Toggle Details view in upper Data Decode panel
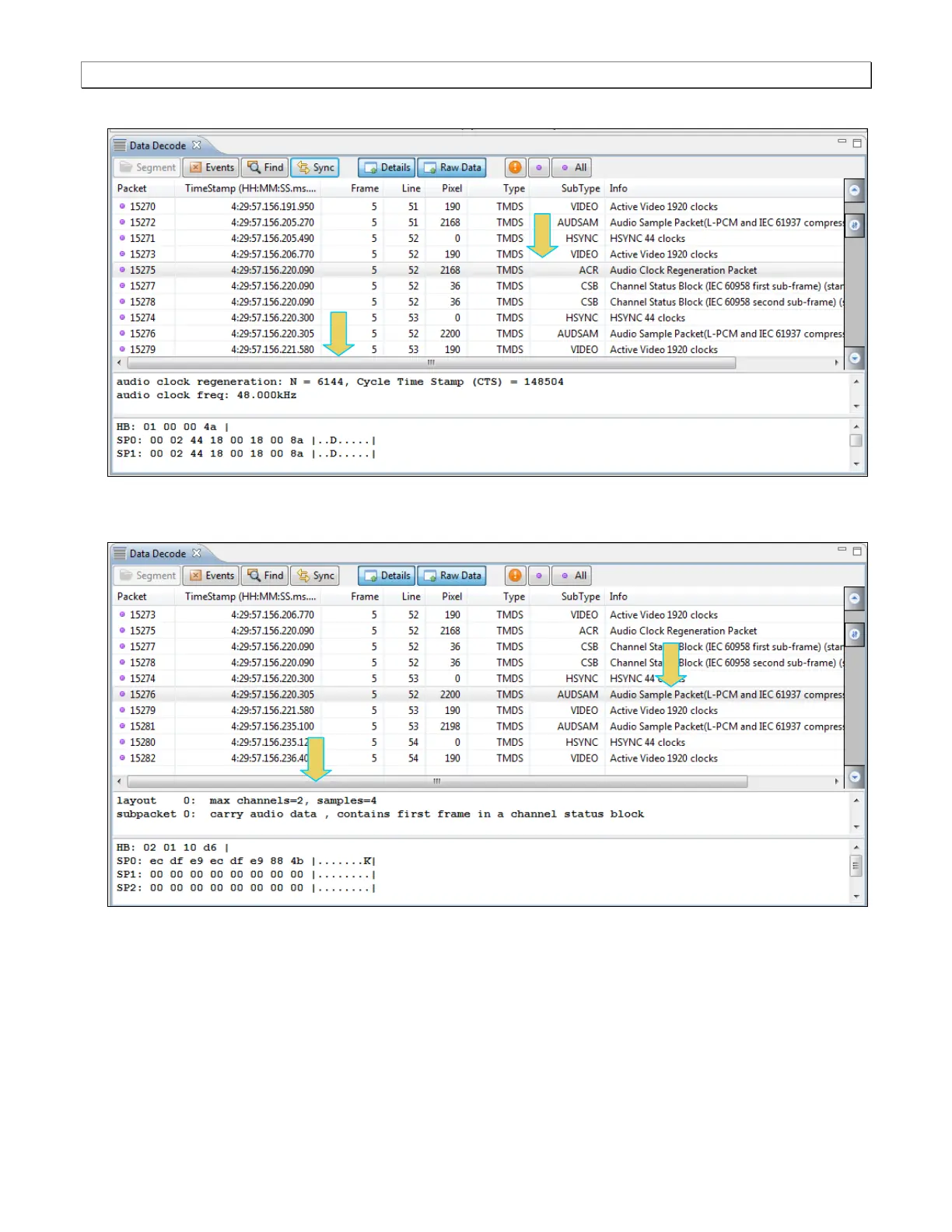This screenshot has height=1232, width=952. tap(387, 167)
